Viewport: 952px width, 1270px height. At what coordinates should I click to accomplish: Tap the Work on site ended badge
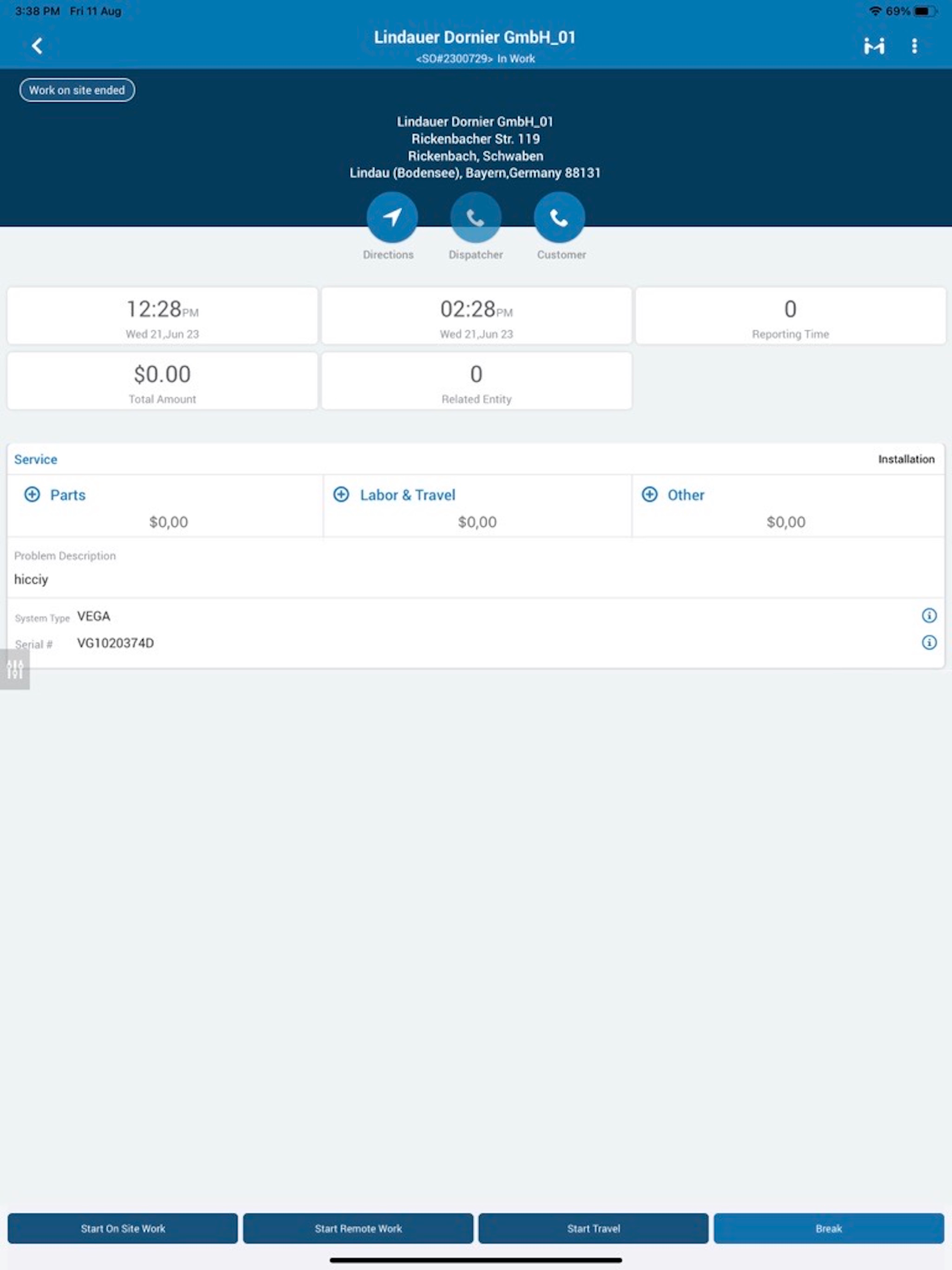(77, 90)
